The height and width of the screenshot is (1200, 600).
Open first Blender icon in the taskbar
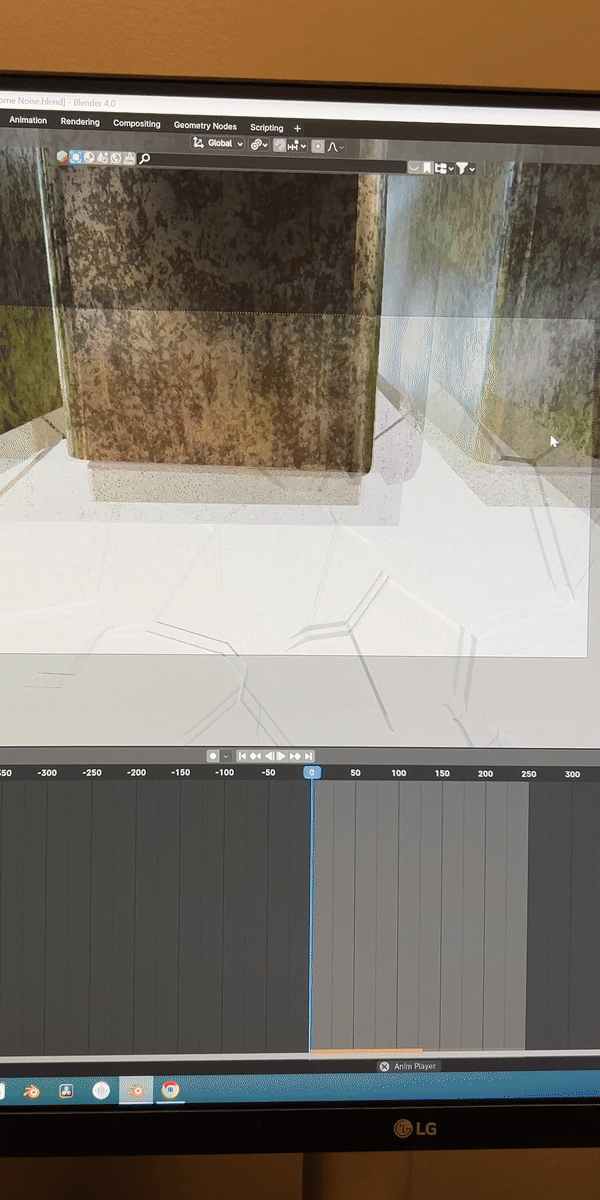32,1091
